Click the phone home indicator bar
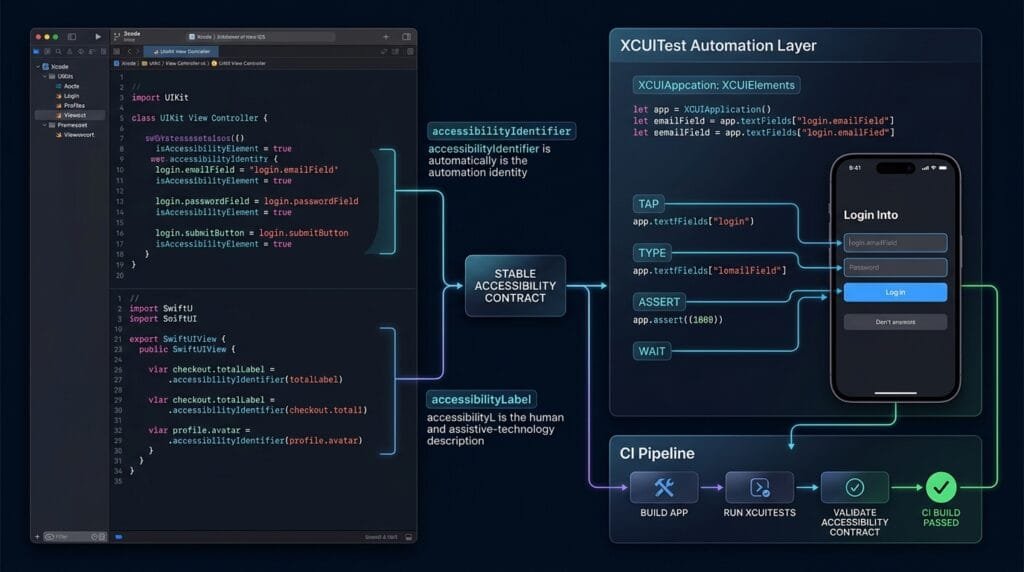 (x=895, y=393)
